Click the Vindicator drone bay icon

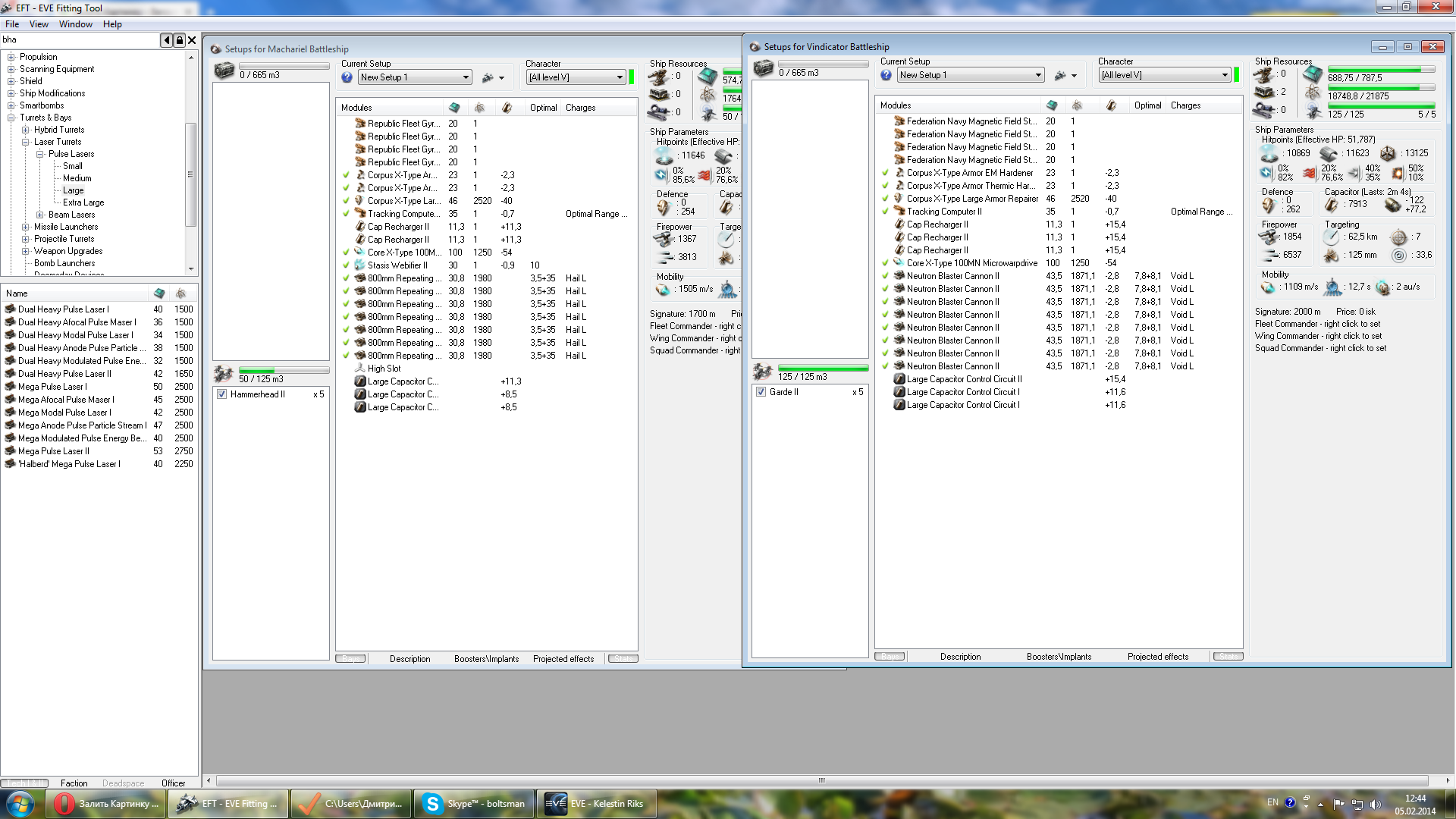tap(762, 372)
